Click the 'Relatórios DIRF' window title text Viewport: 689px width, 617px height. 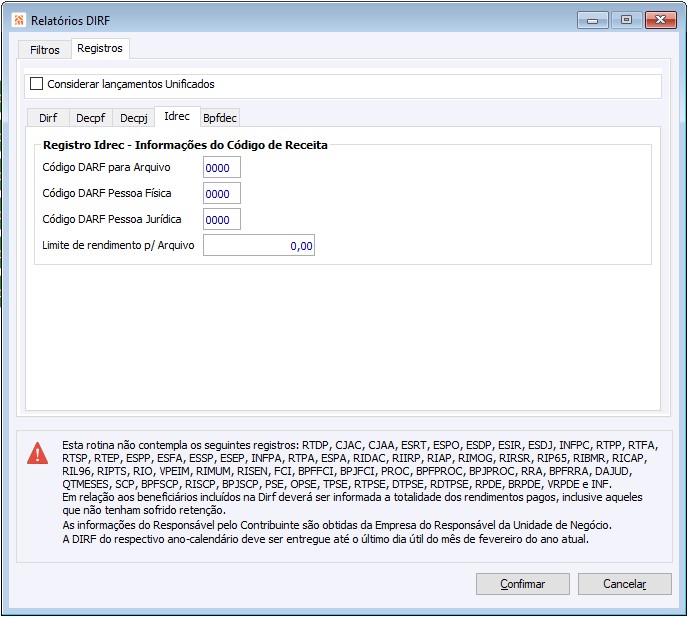(x=70, y=21)
